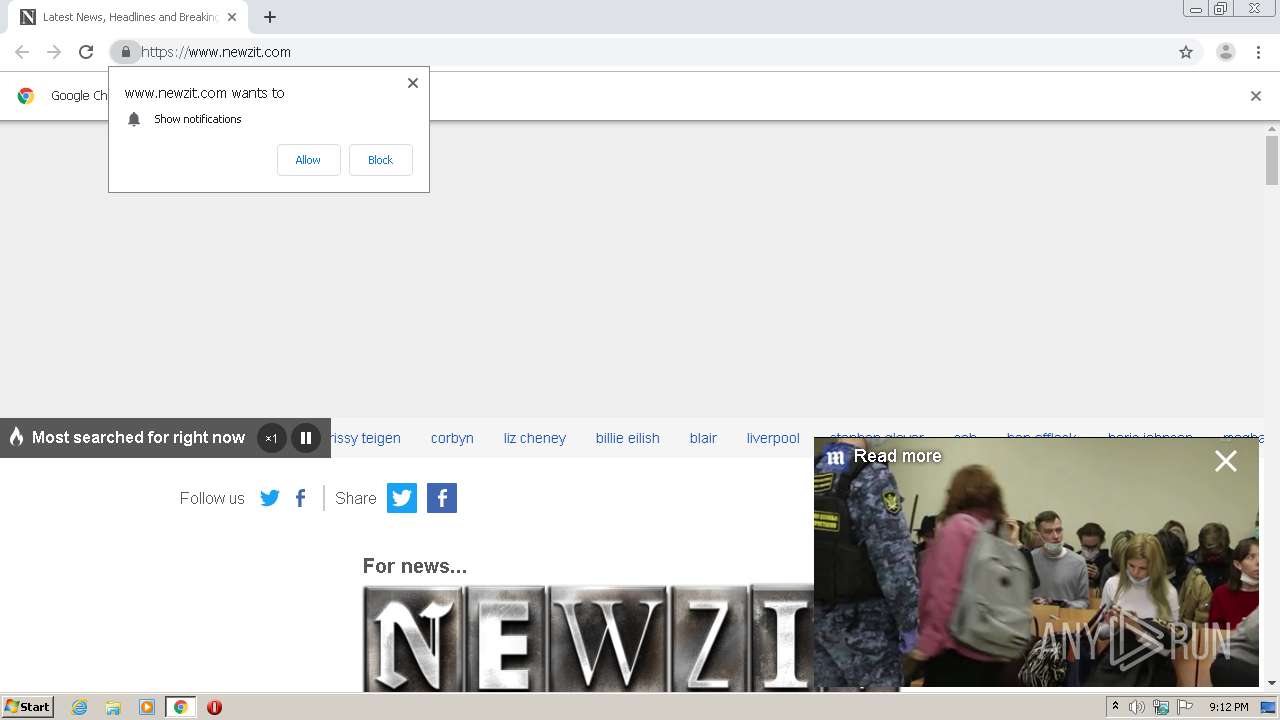This screenshot has height=720, width=1280.
Task: Share the page on Facebook
Action: (x=442, y=498)
